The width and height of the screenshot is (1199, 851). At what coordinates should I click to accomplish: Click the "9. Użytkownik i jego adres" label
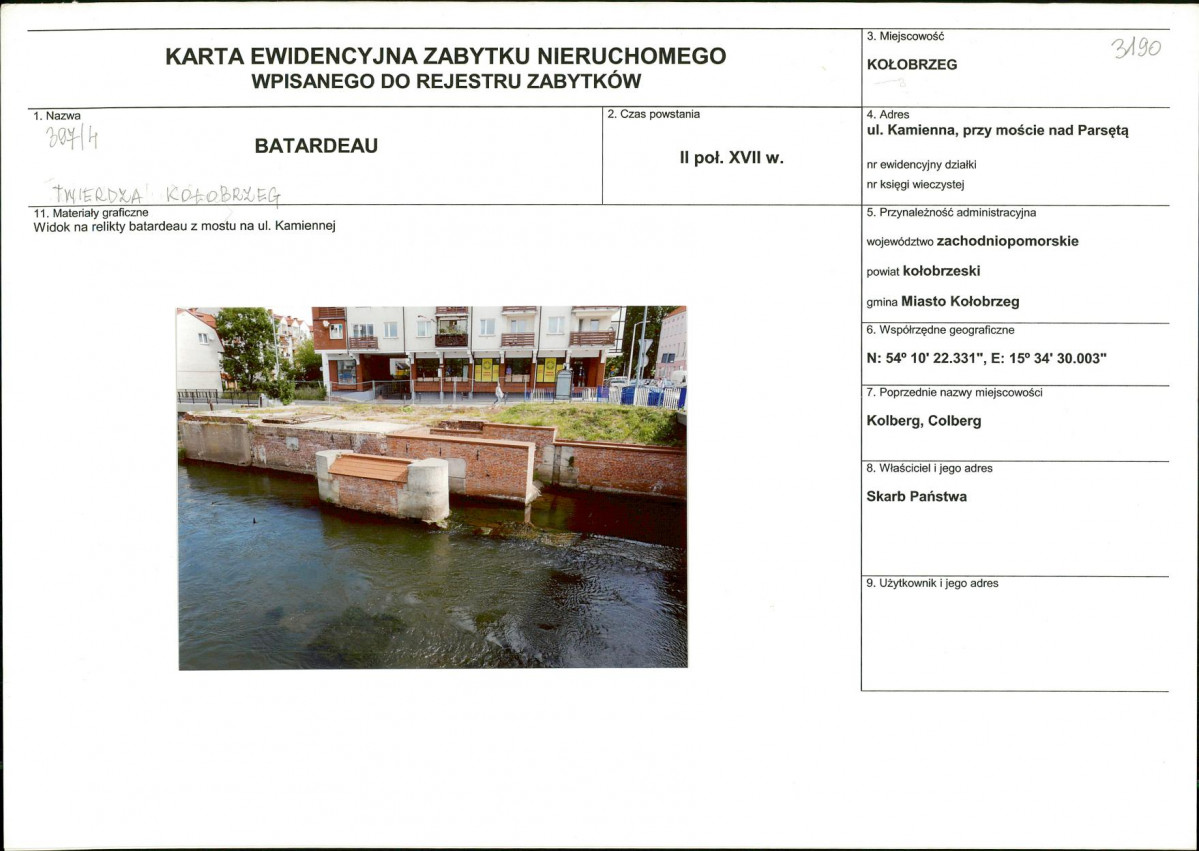(x=932, y=583)
